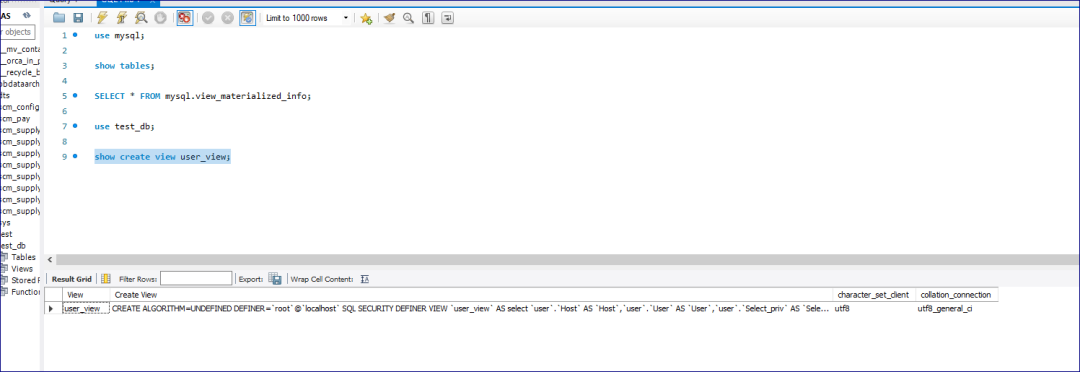
Task: Stop the running query
Action: click(x=160, y=18)
